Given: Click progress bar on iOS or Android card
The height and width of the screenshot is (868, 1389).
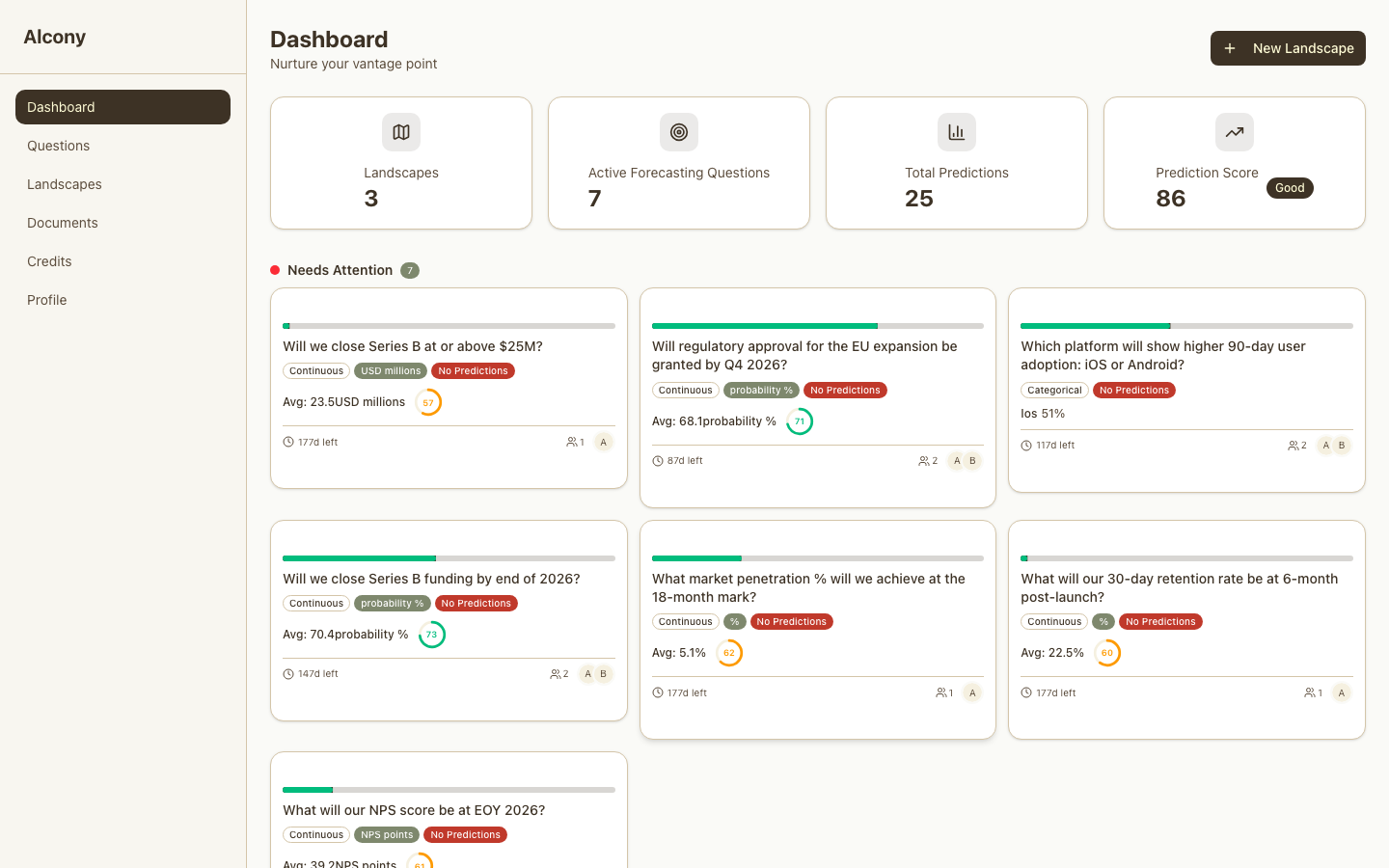Looking at the screenshot, I should 1186,326.
